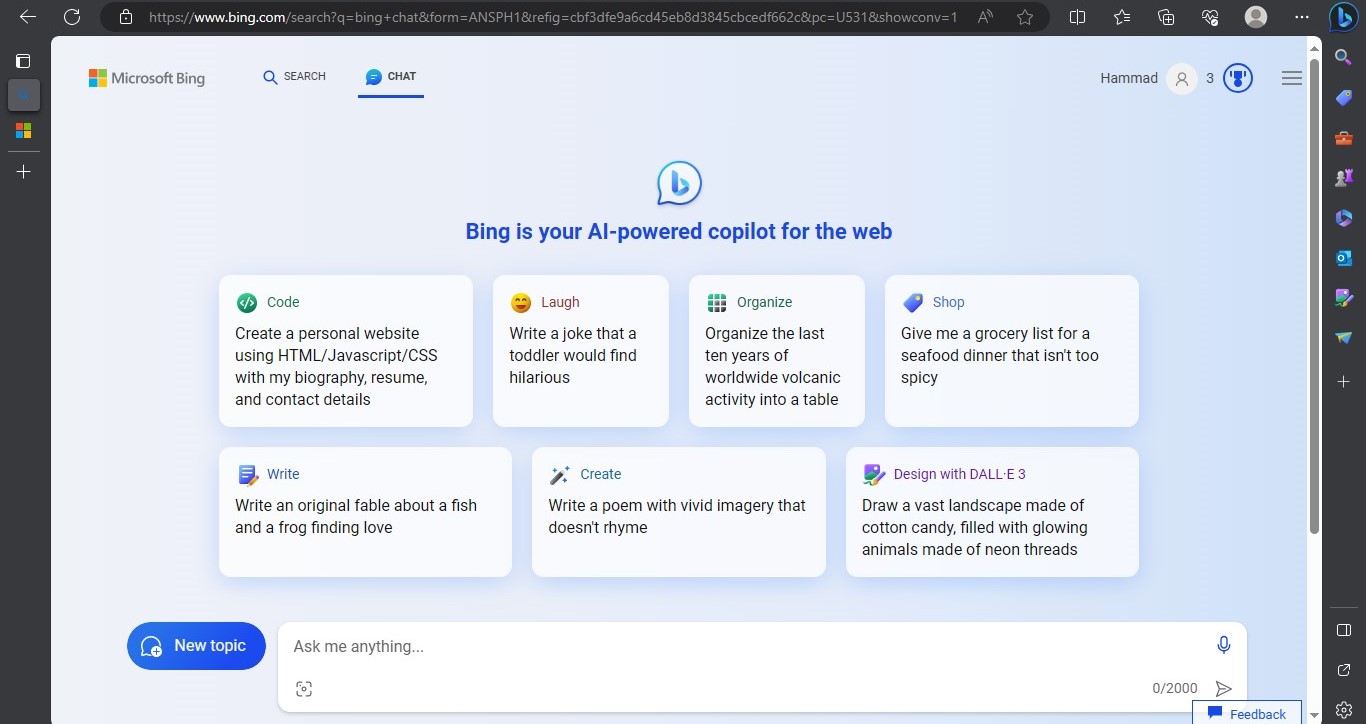Switch to the SEARCH tab
The height and width of the screenshot is (724, 1366).
coord(294,77)
